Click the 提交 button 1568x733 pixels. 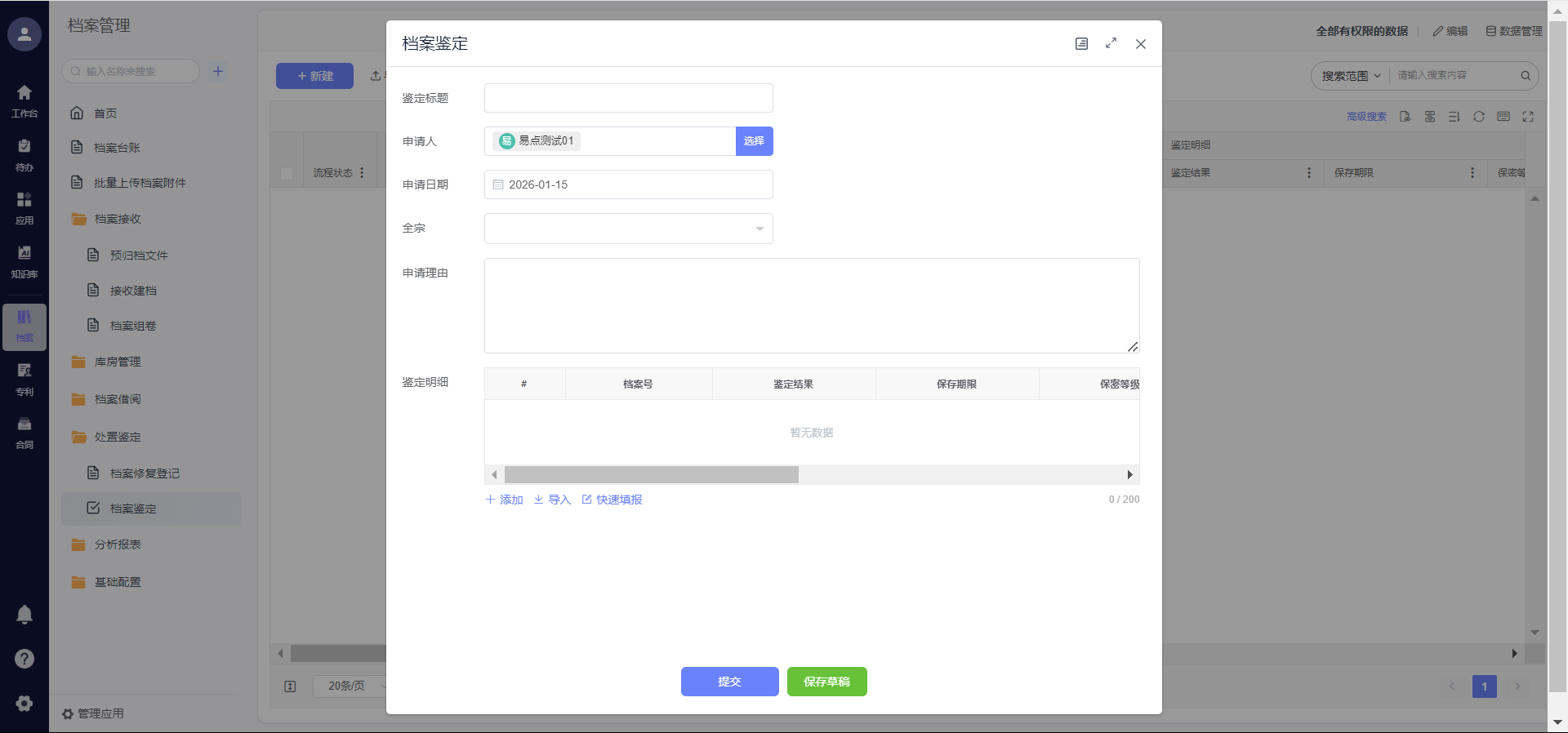click(729, 682)
